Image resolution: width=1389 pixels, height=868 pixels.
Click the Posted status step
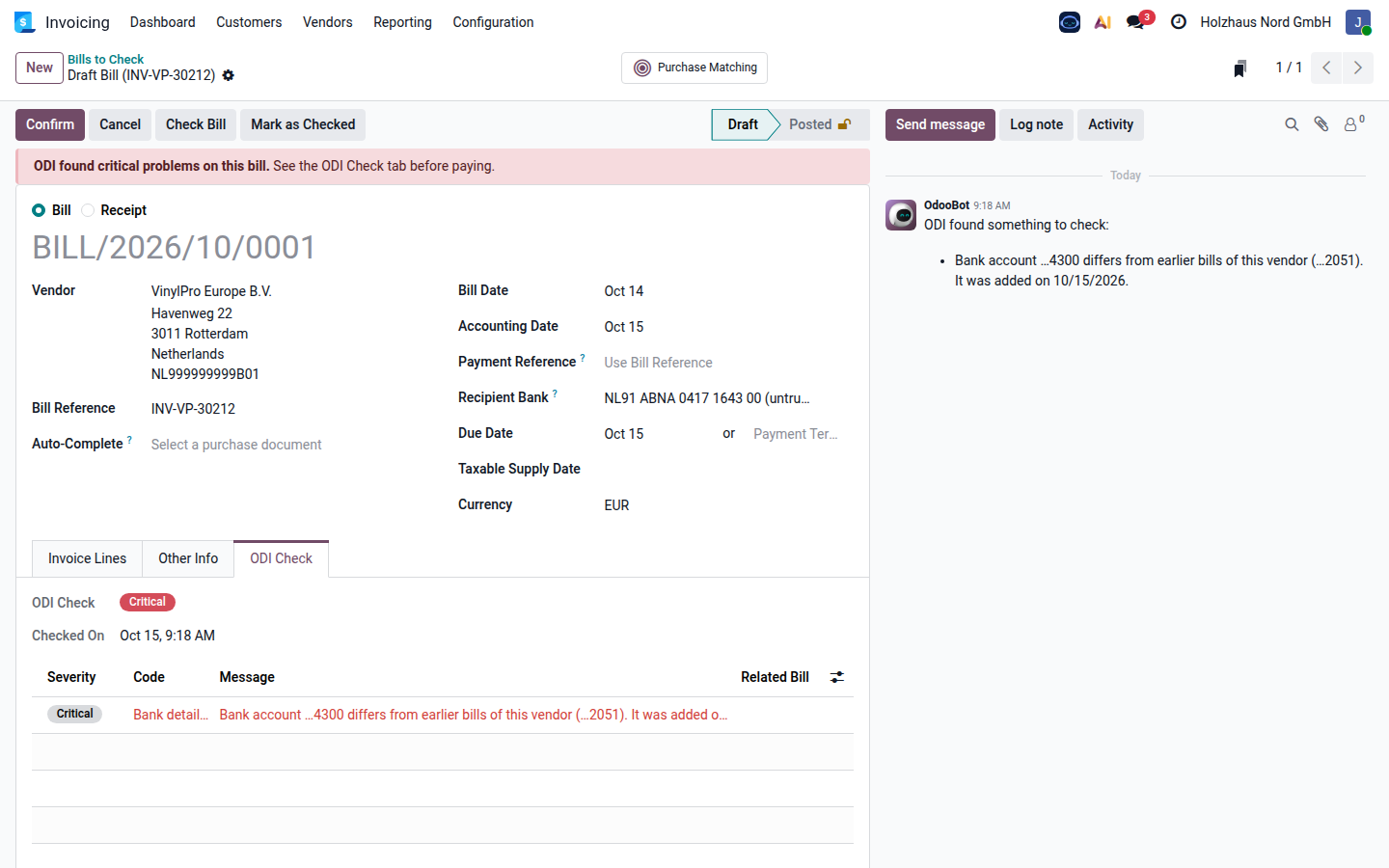tap(819, 124)
